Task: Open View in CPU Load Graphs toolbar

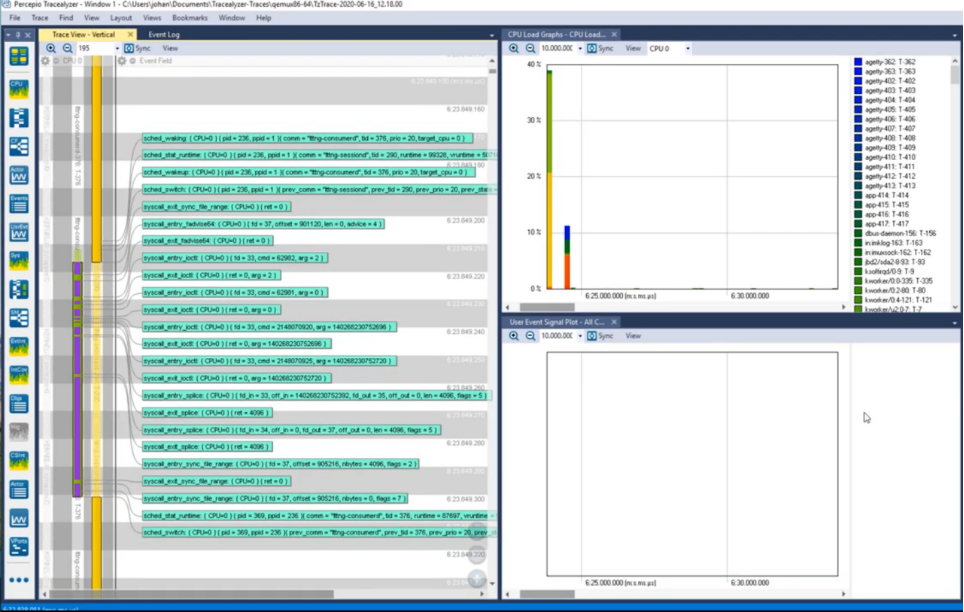Action: click(x=633, y=48)
